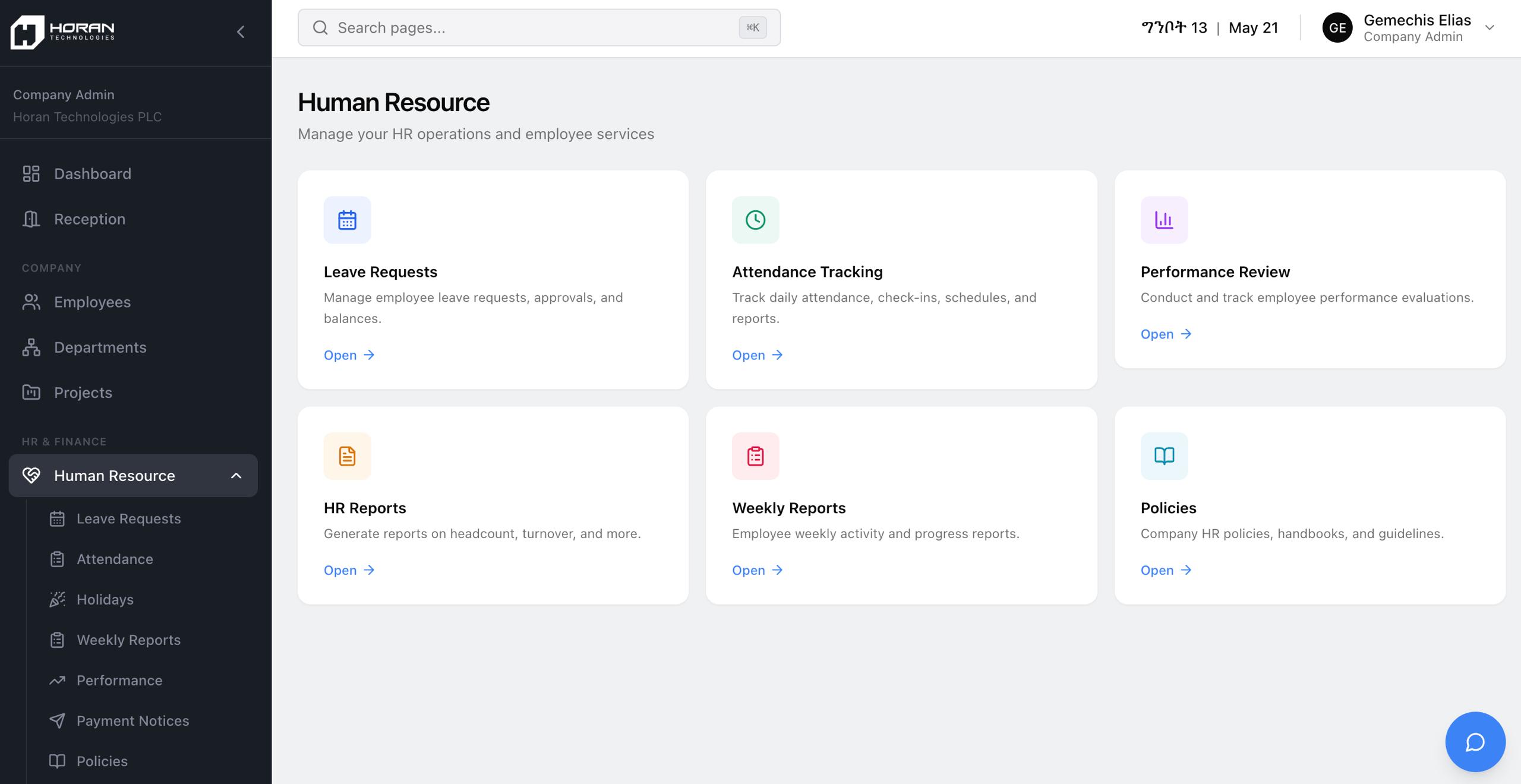This screenshot has height=784, width=1521.
Task: Click the Policies book sidebar icon
Action: pos(57,761)
